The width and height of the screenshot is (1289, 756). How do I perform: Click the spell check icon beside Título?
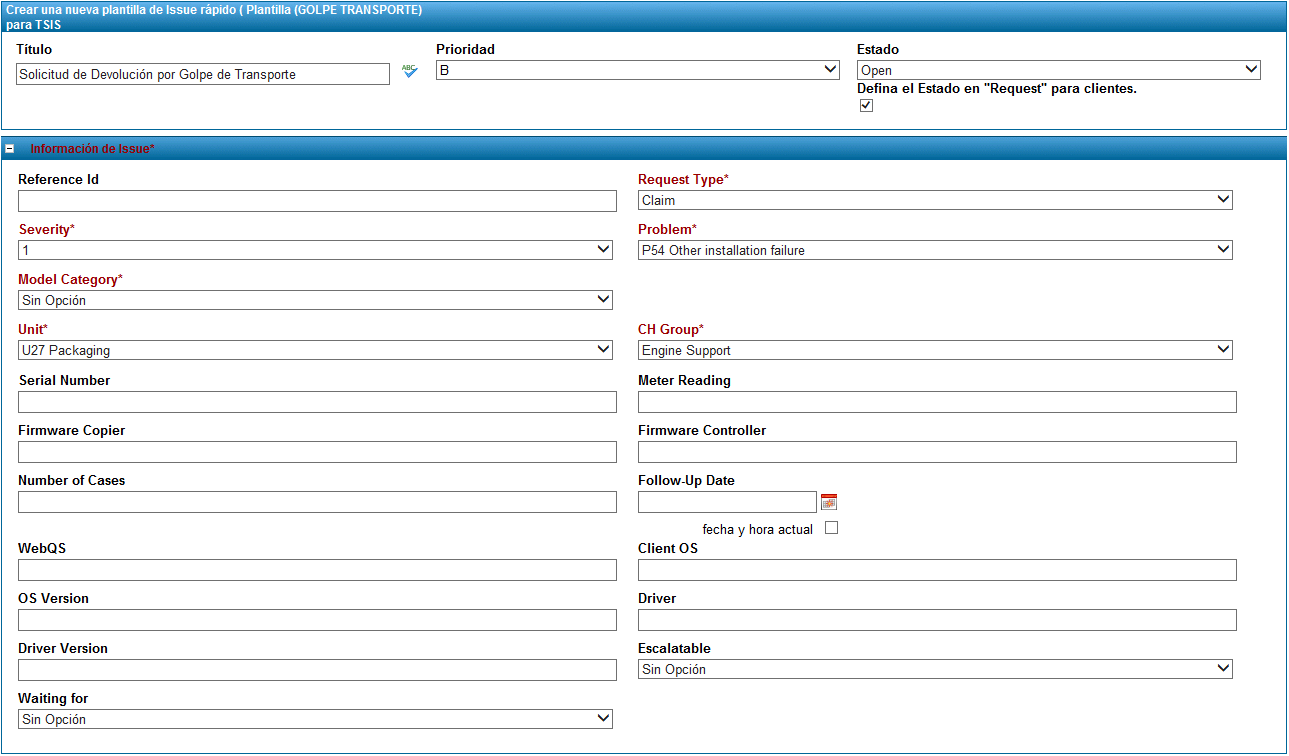click(x=409, y=71)
